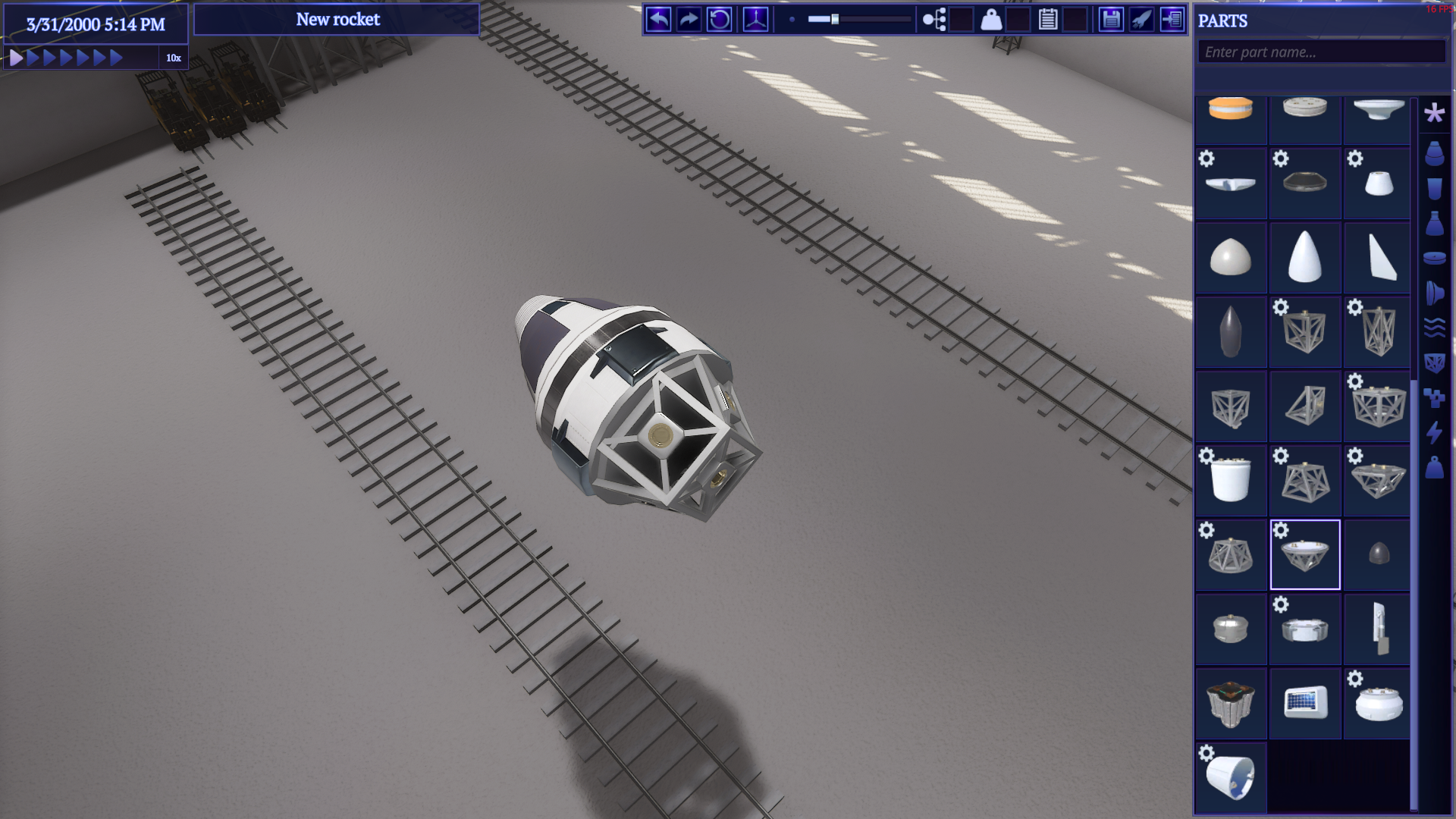This screenshot has height=819, width=1456.
Task: Open gear options on the cube truss part
Action: pyautogui.click(x=1281, y=307)
